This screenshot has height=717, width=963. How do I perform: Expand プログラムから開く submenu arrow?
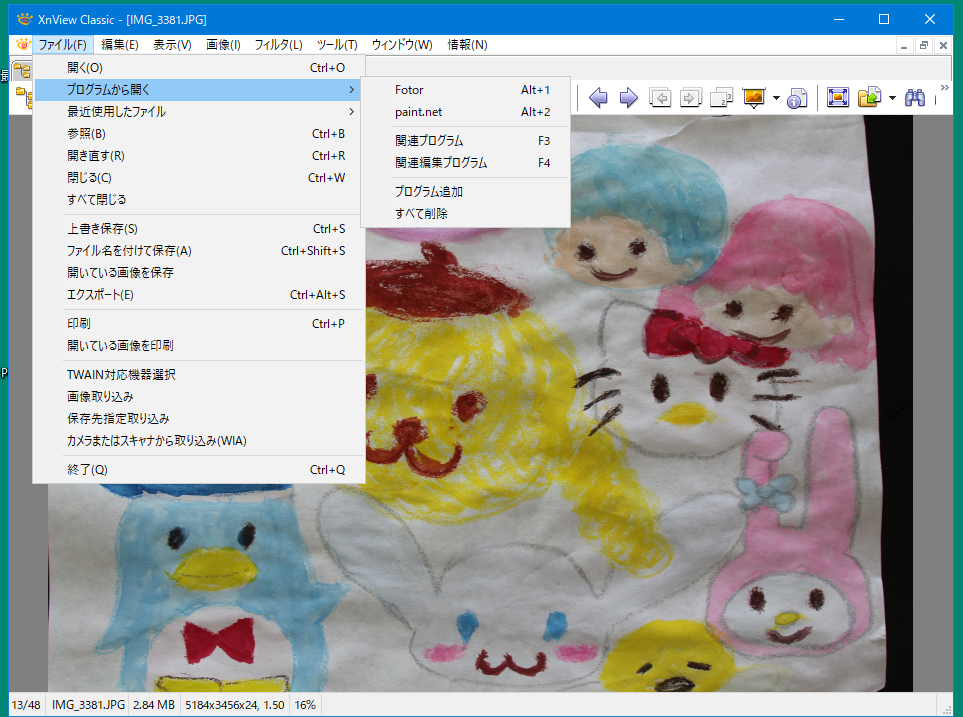click(x=351, y=90)
